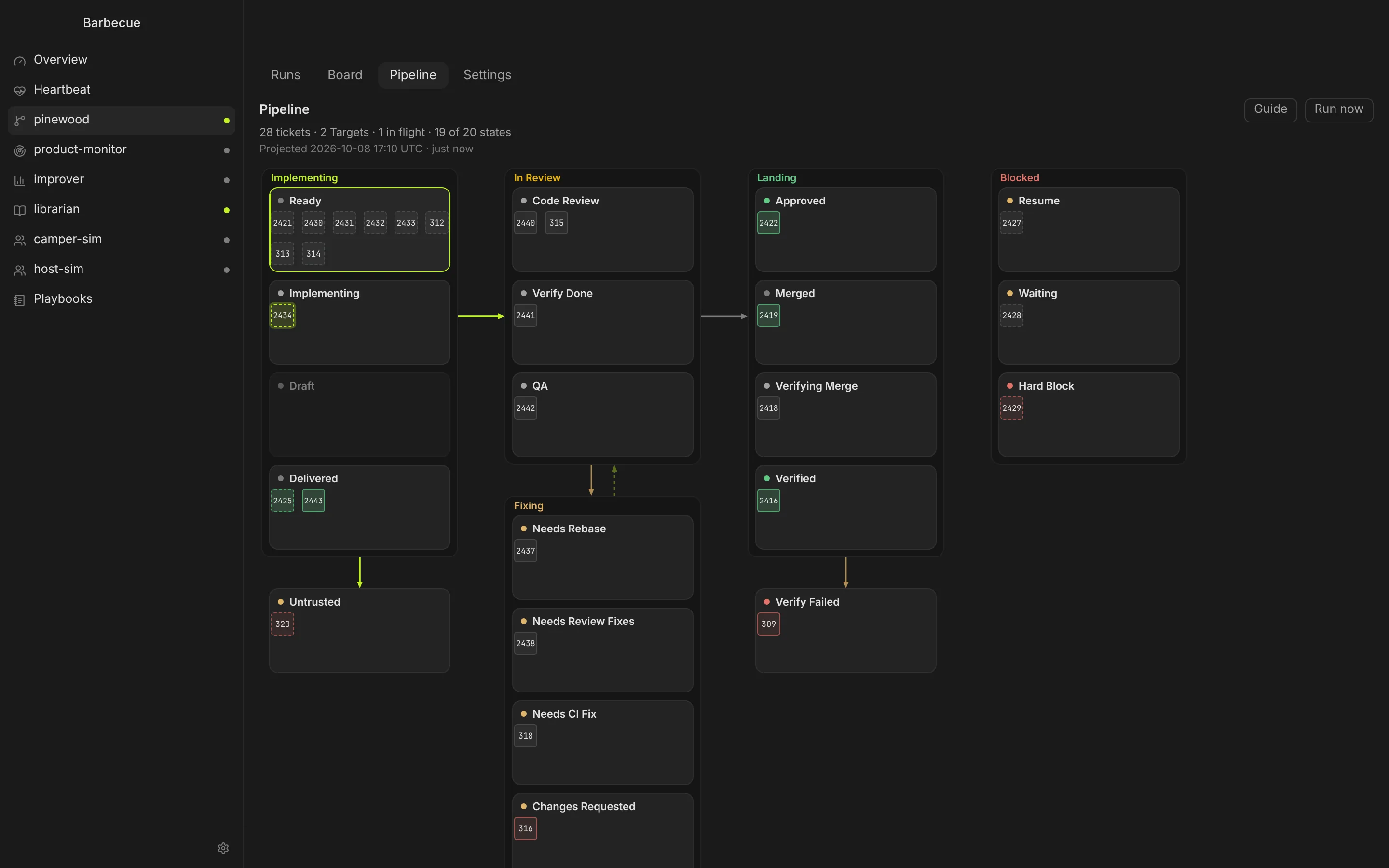1389x868 pixels.
Task: Open ticket 2443 under Delivered
Action: click(x=313, y=501)
